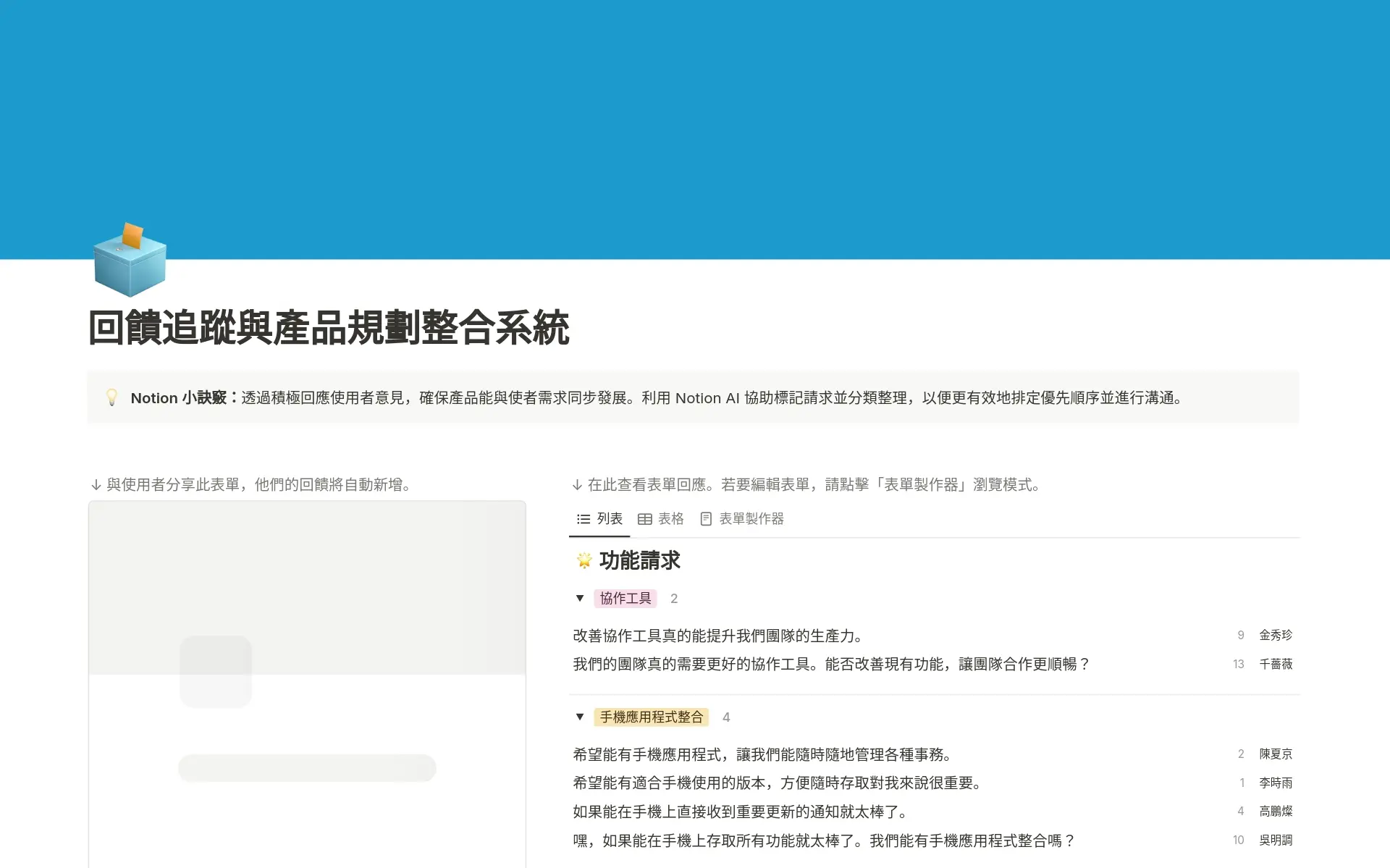Viewport: 1390px width, 868px height.
Task: Click the ballot box page icon
Action: coord(130,259)
